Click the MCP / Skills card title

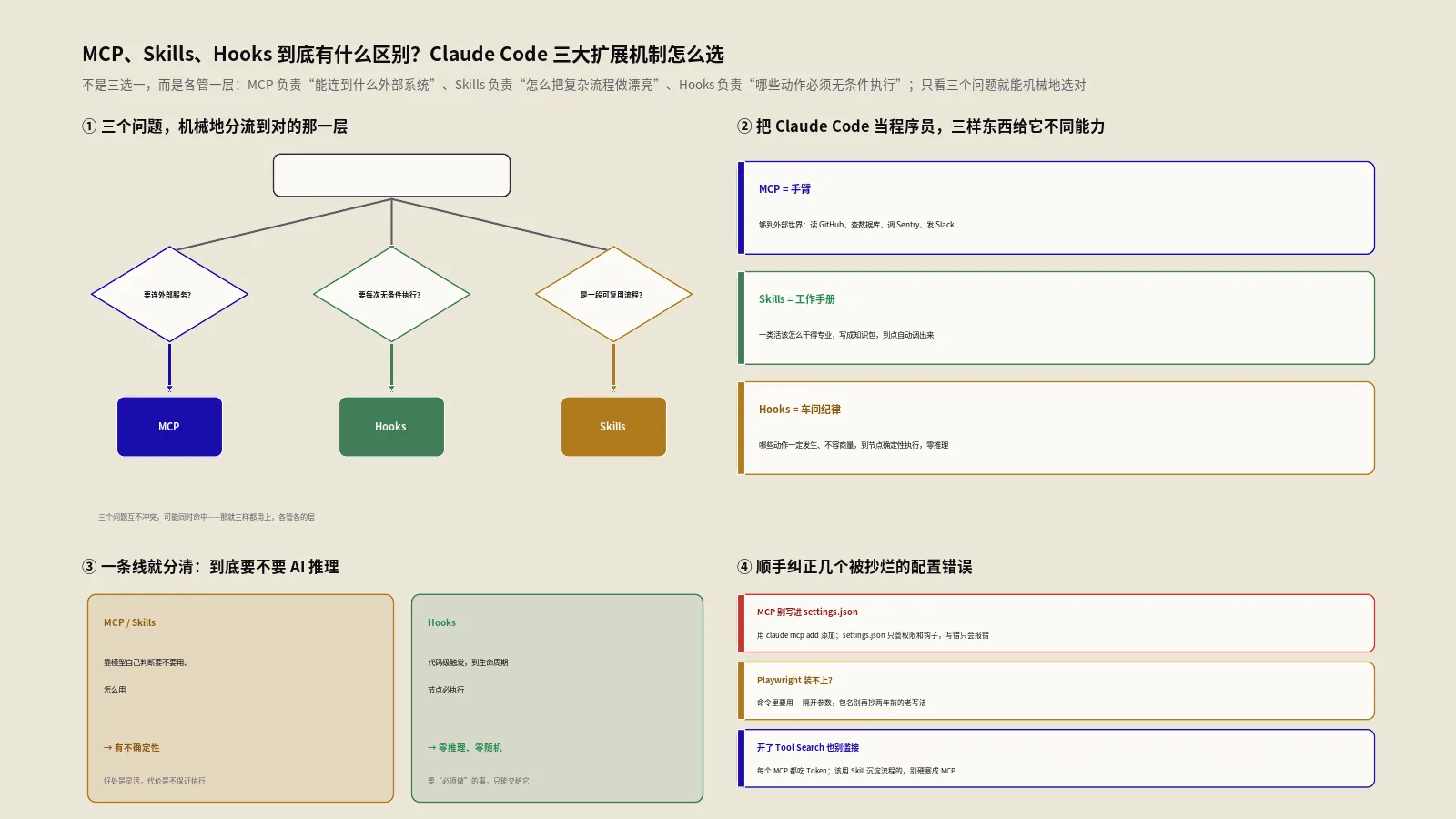point(129,622)
